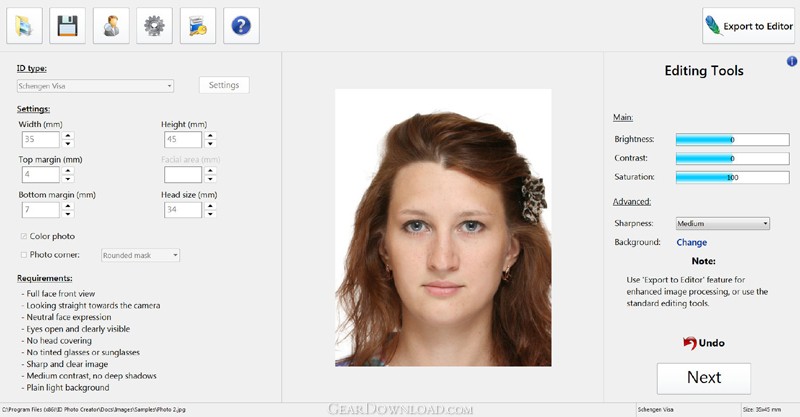Screen dimensions: 800x417
Task: Toggle the Color photo checkbox
Action: [x=23, y=236]
